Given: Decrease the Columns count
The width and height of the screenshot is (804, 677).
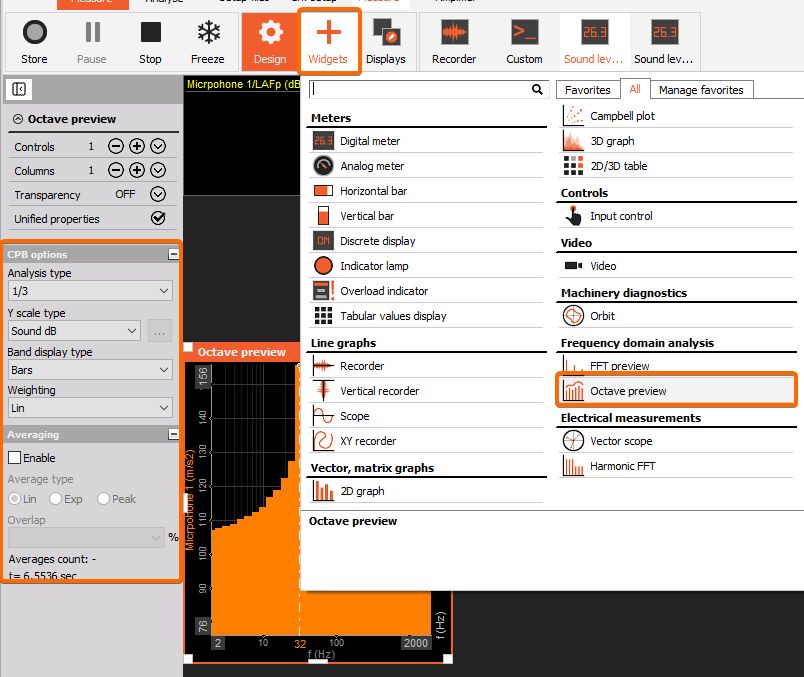Looking at the screenshot, I should [x=116, y=170].
